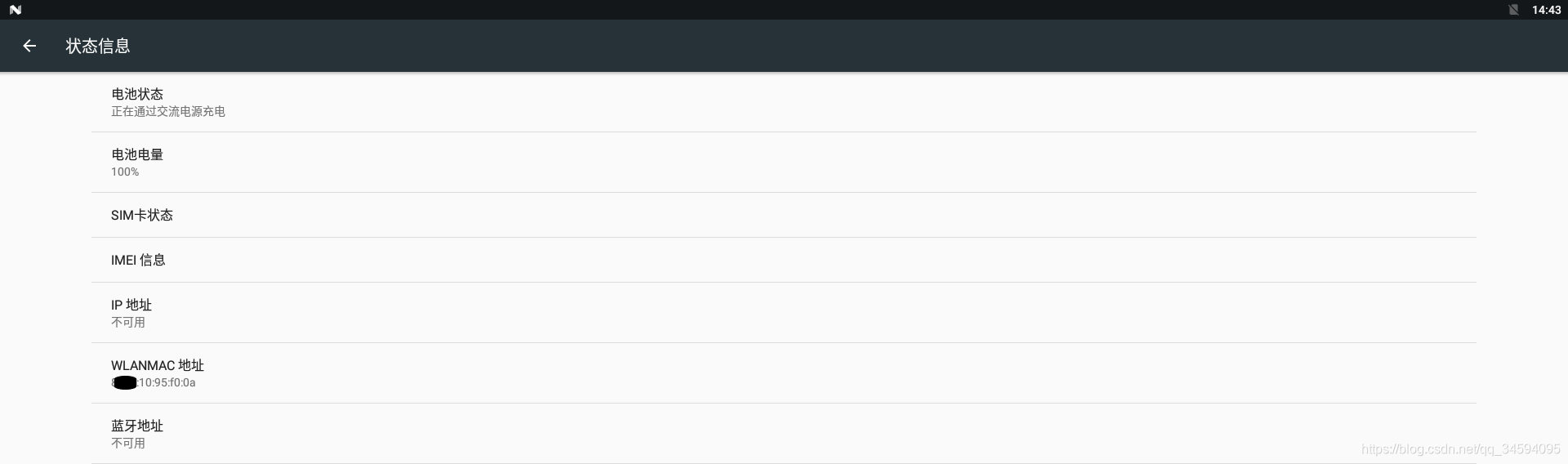This screenshot has height=464, width=1568.
Task: Tap the black system status bar
Action: click(x=784, y=10)
